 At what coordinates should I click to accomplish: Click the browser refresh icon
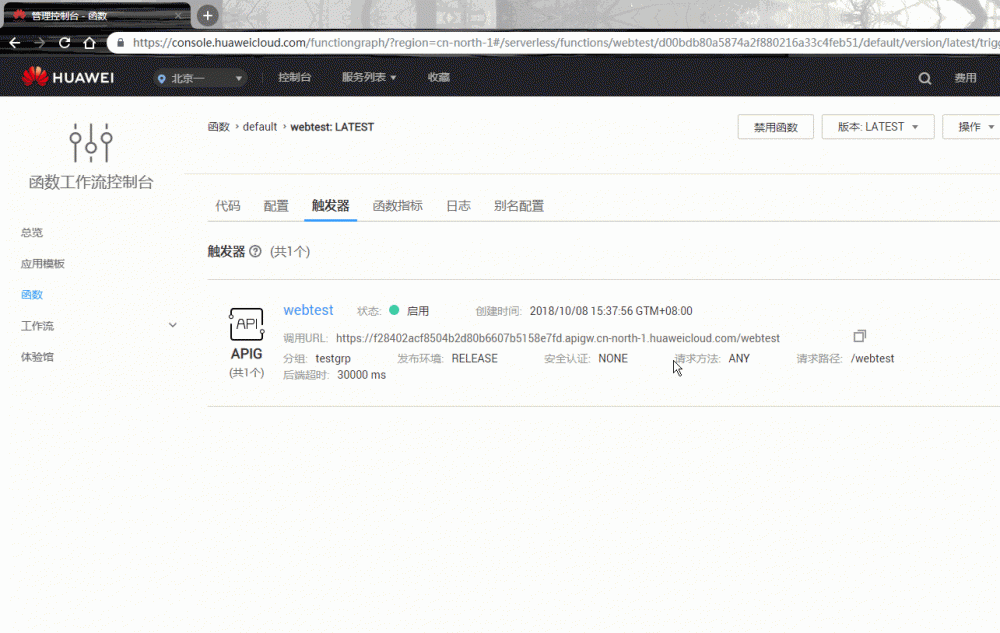point(64,44)
